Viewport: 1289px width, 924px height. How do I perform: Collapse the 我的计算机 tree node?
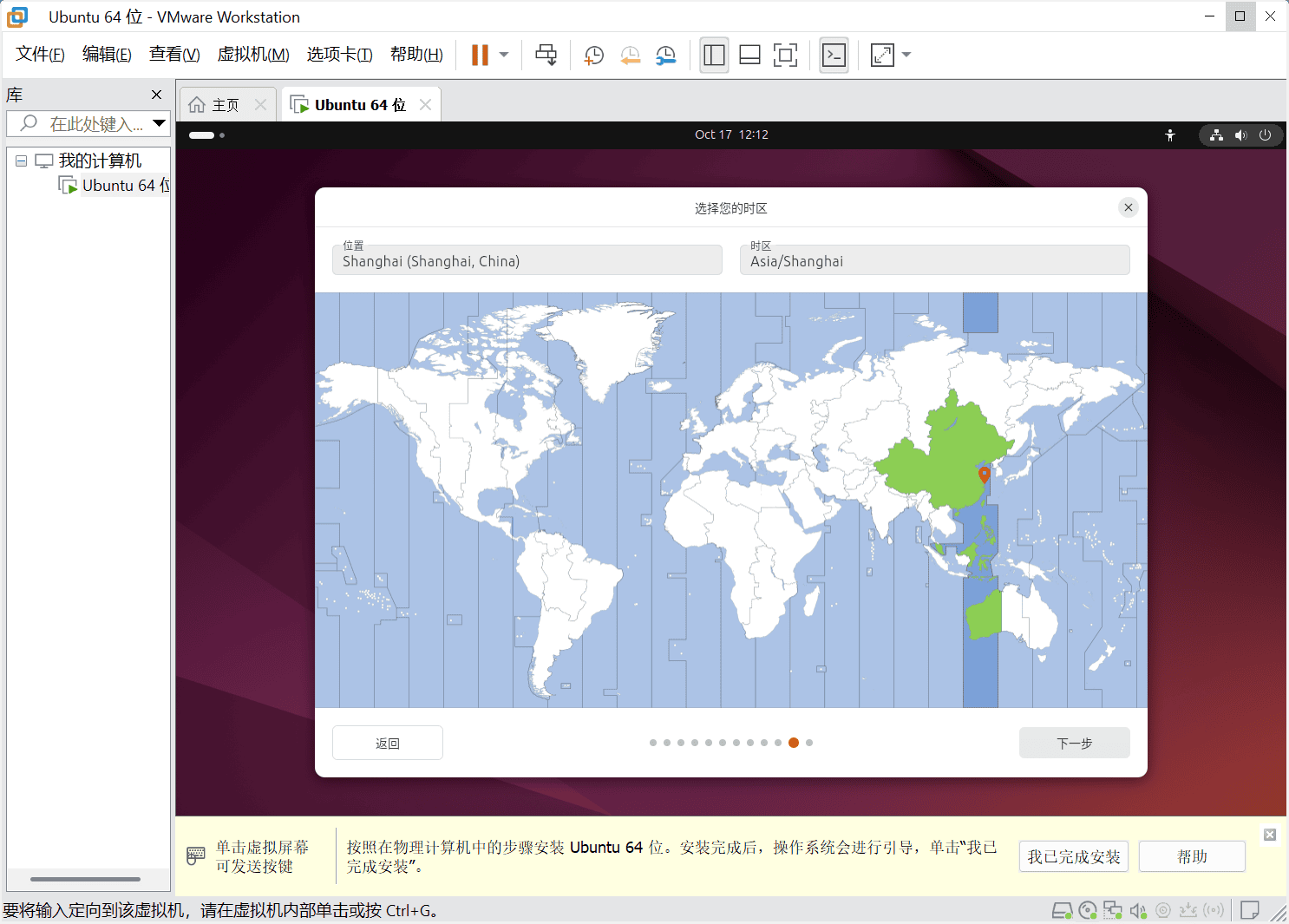coord(21,161)
